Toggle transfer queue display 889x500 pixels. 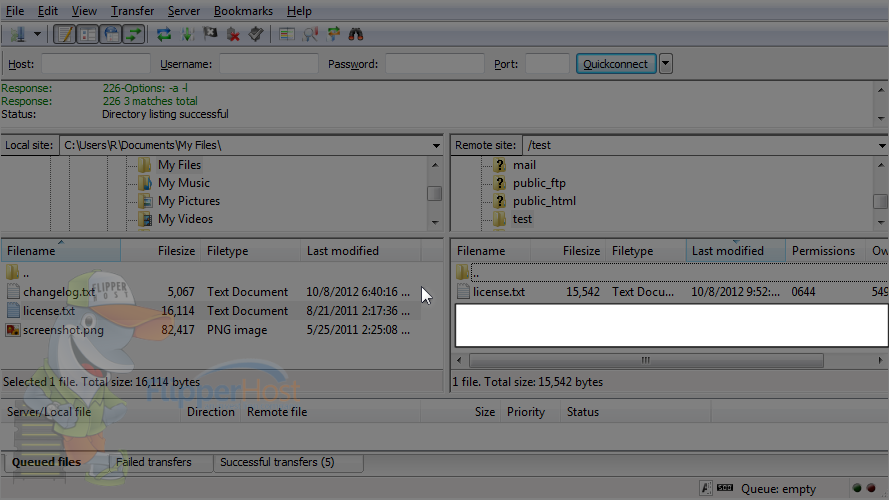pyautogui.click(x=134, y=35)
